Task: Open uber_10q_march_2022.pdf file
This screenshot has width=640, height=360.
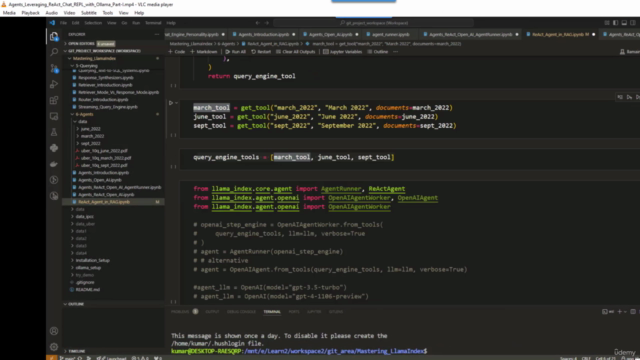Action: click(x=106, y=158)
